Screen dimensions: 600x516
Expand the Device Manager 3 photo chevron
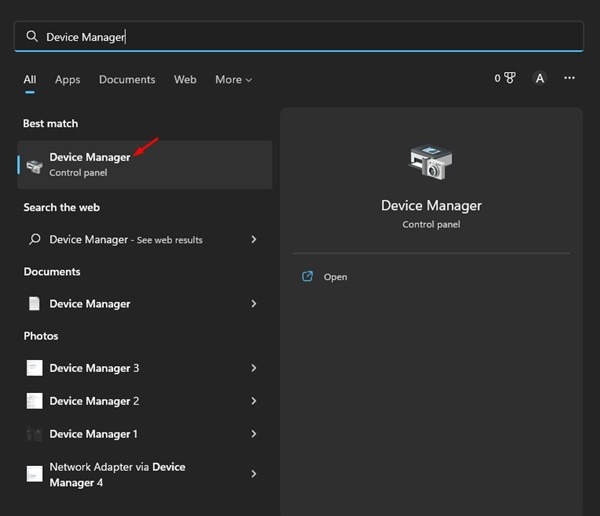pyautogui.click(x=254, y=368)
